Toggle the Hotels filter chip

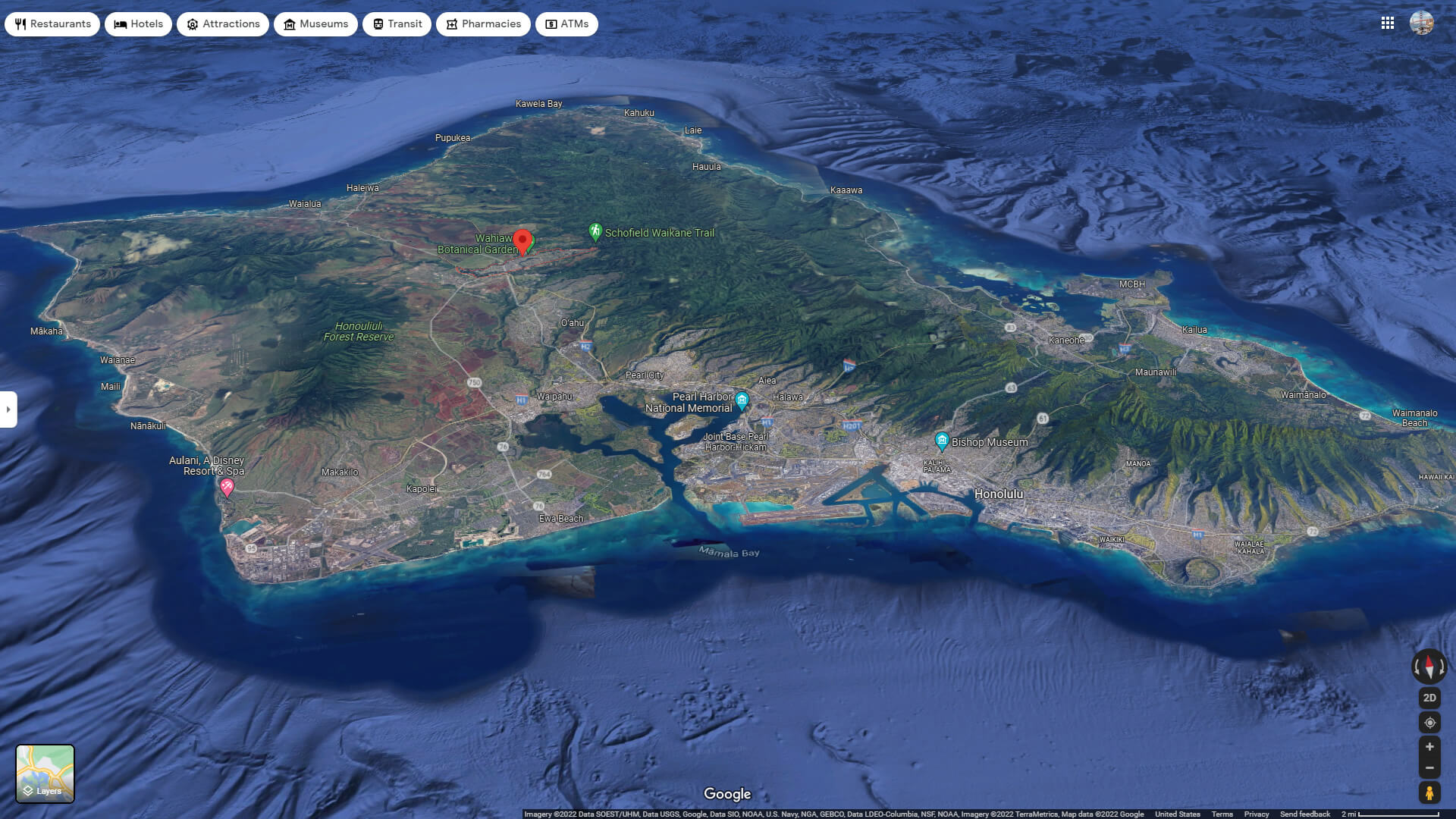tap(138, 24)
